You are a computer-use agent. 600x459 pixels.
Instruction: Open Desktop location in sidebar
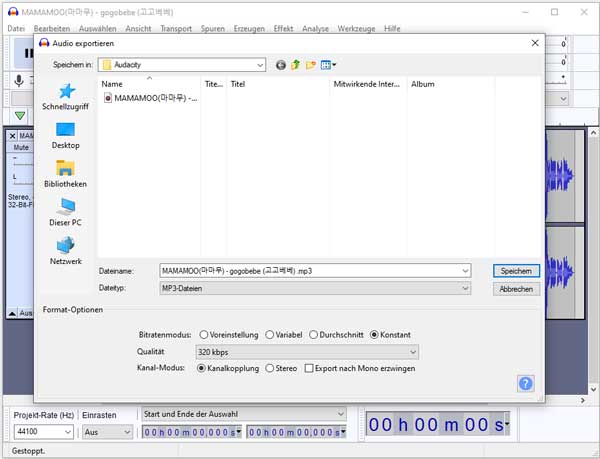65,136
